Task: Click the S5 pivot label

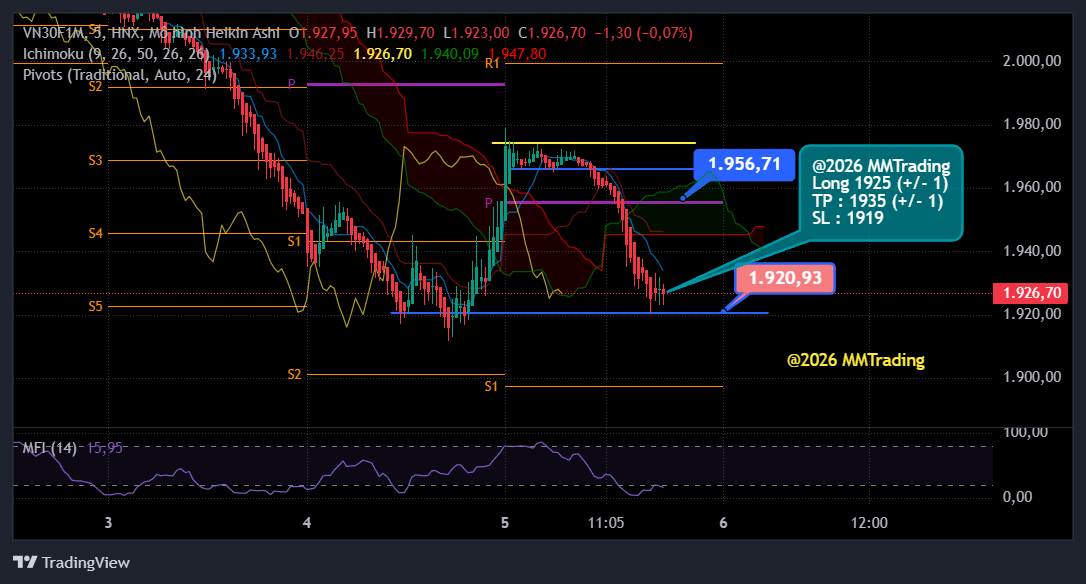Action: click(x=96, y=306)
